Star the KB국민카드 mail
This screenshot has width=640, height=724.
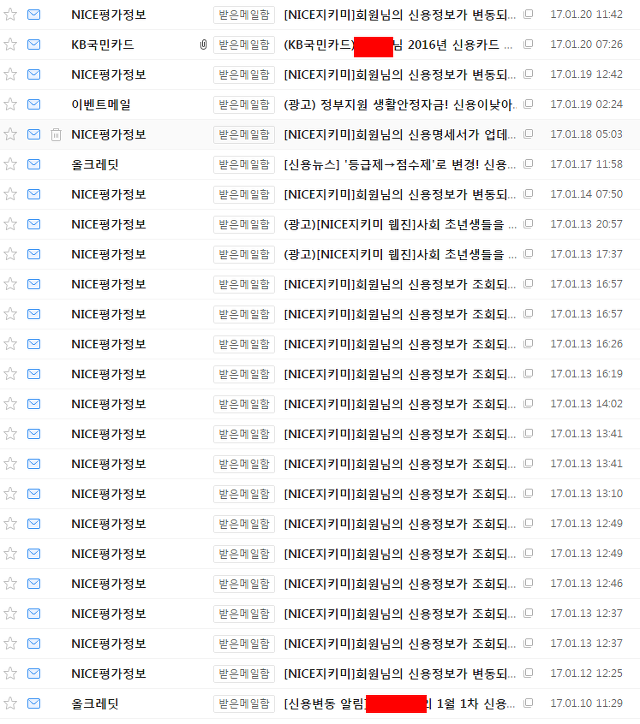click(x=10, y=45)
